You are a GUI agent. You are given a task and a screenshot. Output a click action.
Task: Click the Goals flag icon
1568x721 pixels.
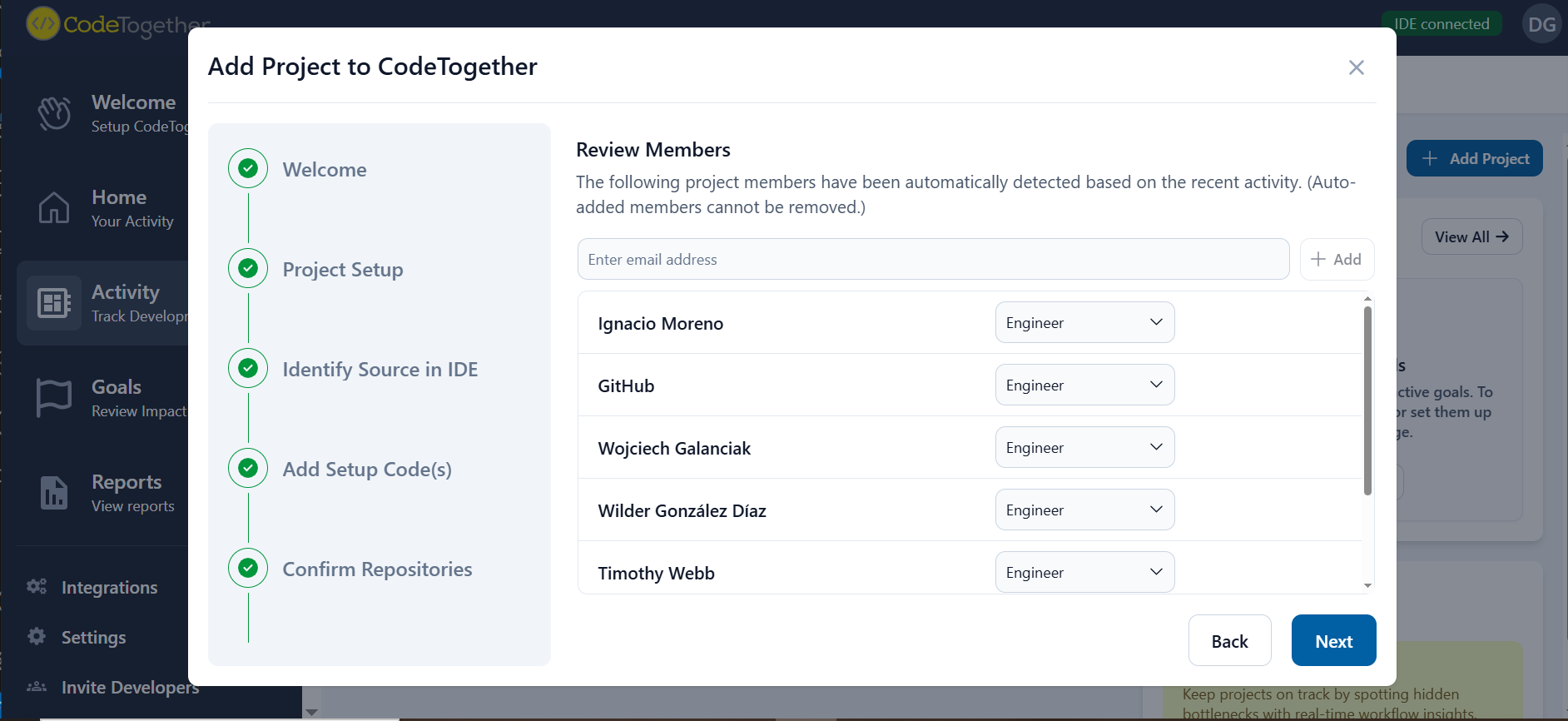point(53,397)
